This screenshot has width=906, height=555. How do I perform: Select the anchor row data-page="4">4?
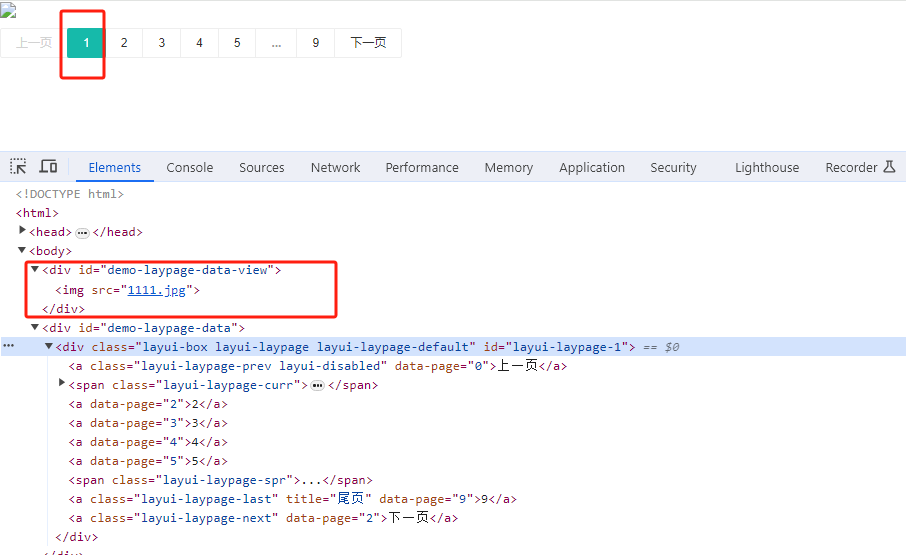pos(148,442)
